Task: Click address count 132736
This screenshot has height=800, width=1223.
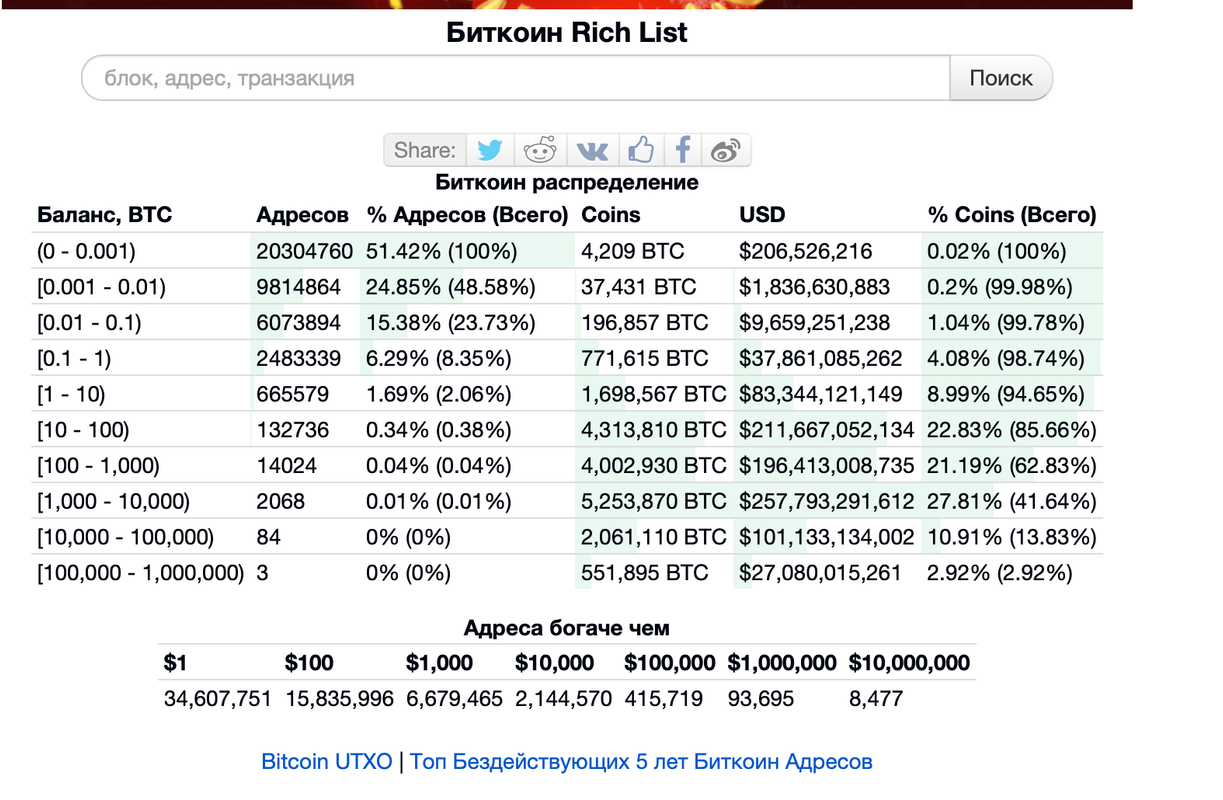Action: coord(293,430)
